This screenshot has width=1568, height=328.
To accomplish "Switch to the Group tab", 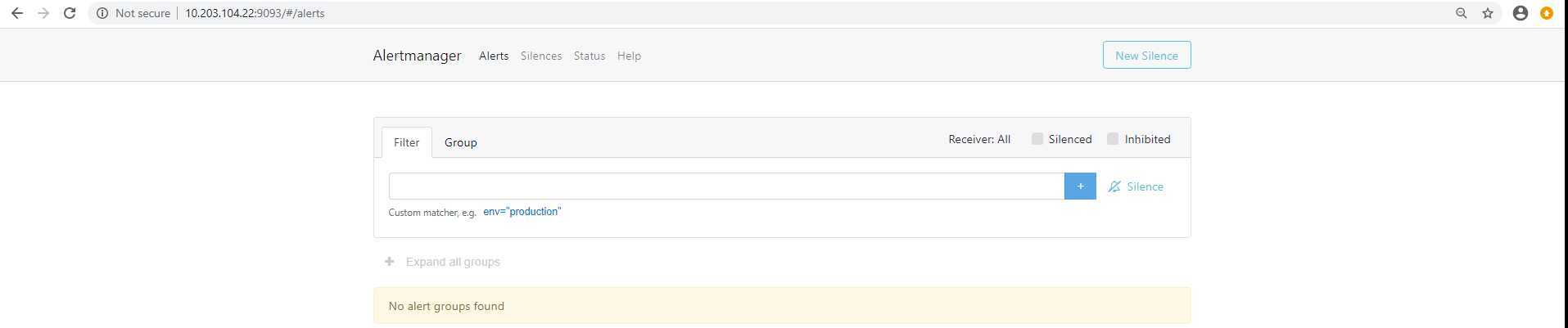I will coord(460,142).
